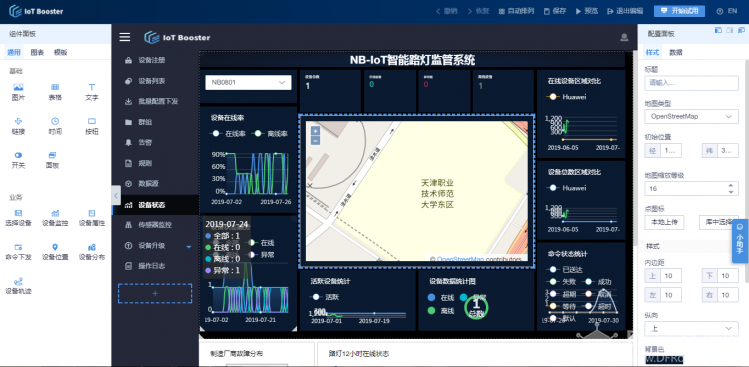Viewport: 749px width, 367px height.
Task: Click the dashed add-menu plus box
Action: click(155, 293)
